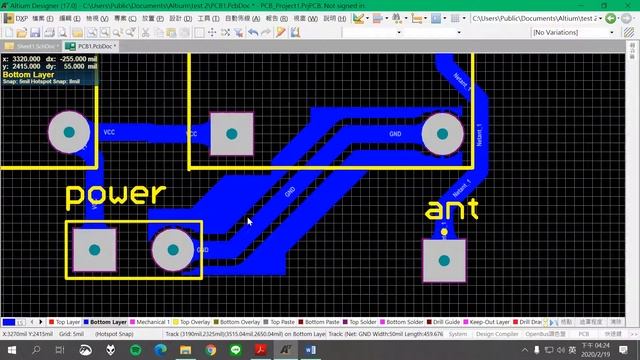Select the Bottom Layer tab
Viewport: 640px width, 360px height.
pos(105,322)
